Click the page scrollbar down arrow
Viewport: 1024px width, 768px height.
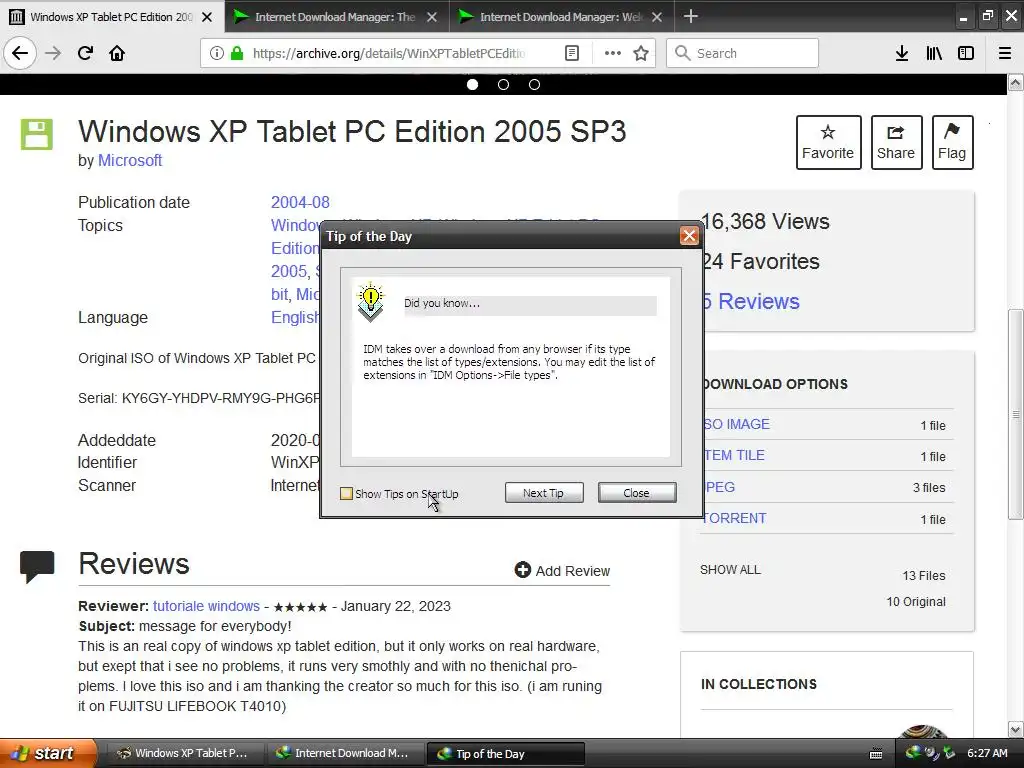click(1015, 729)
